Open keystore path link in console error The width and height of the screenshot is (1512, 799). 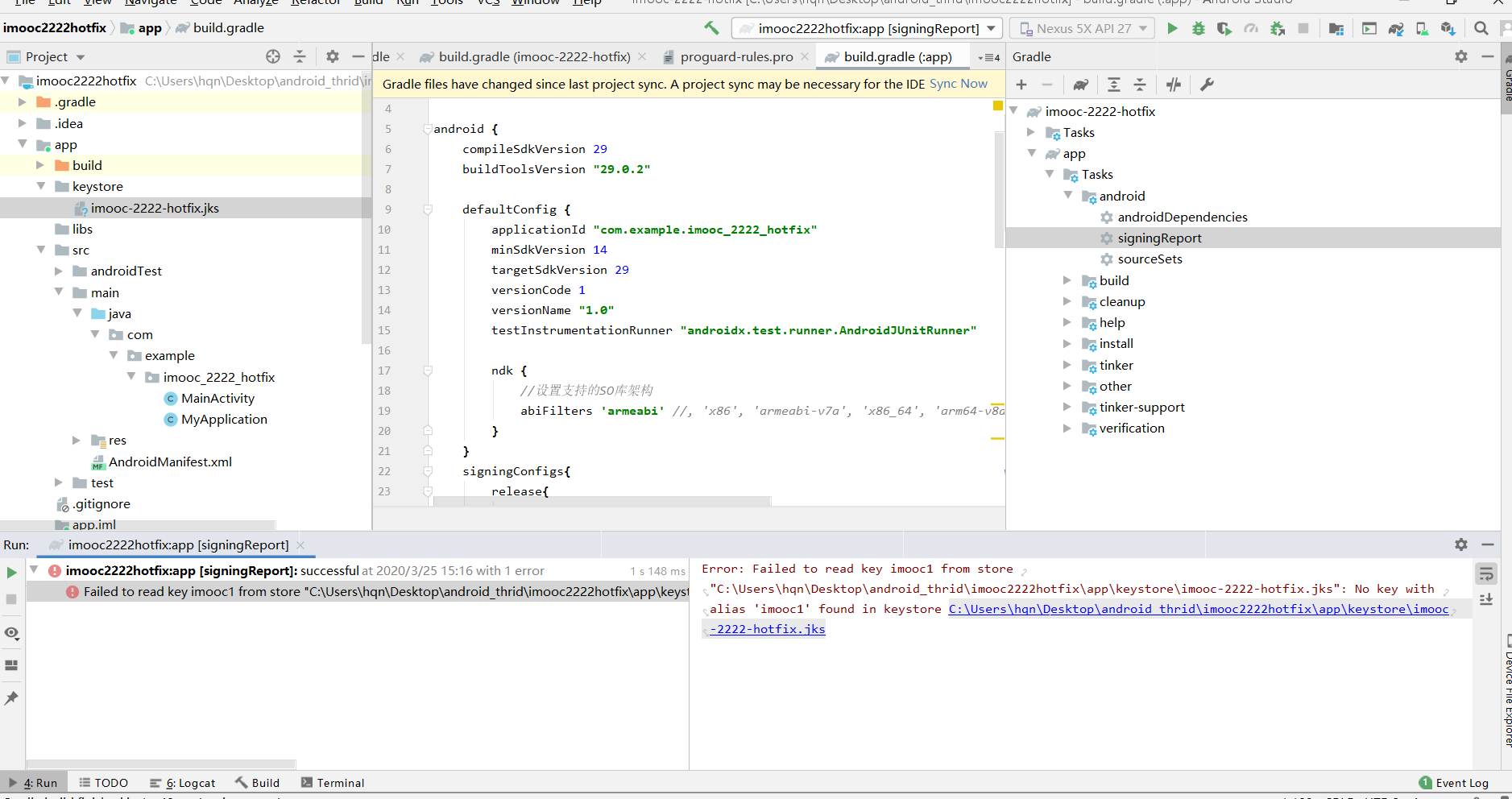pos(1198,609)
